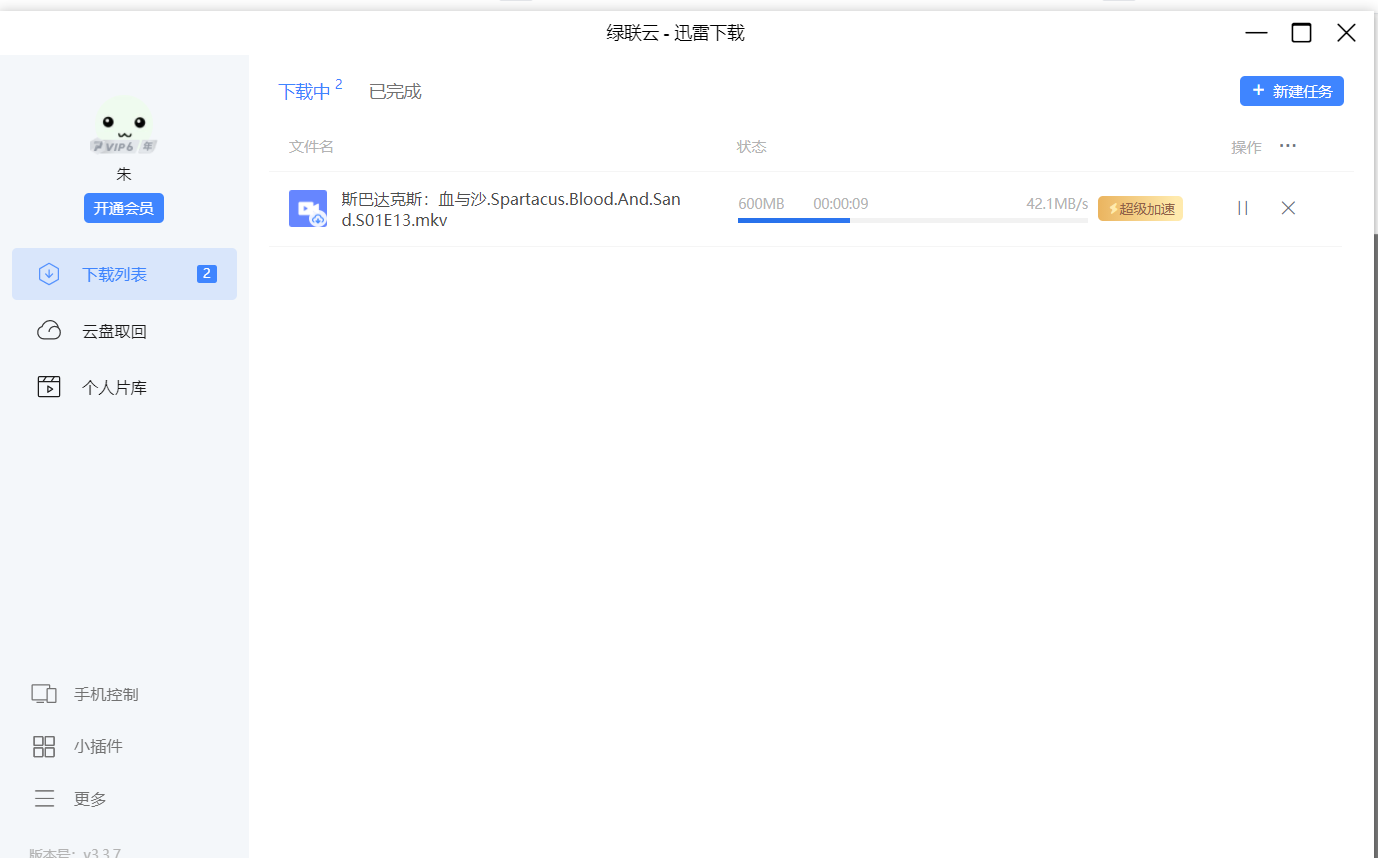1378x858 pixels.
Task: Click the 42.1MB/s speed text
Action: point(1057,204)
